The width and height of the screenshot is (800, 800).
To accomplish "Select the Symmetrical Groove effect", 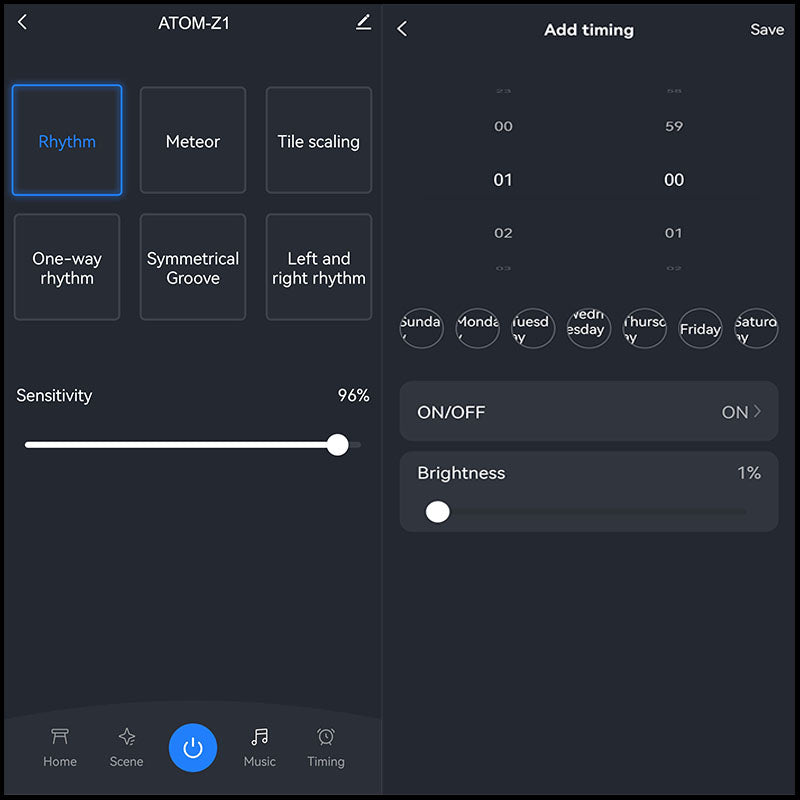I will pyautogui.click(x=192, y=267).
